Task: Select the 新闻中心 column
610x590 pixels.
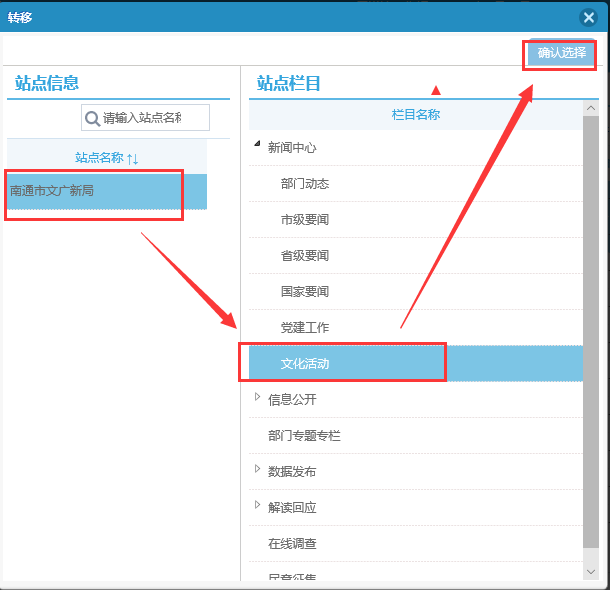Action: coord(415,148)
